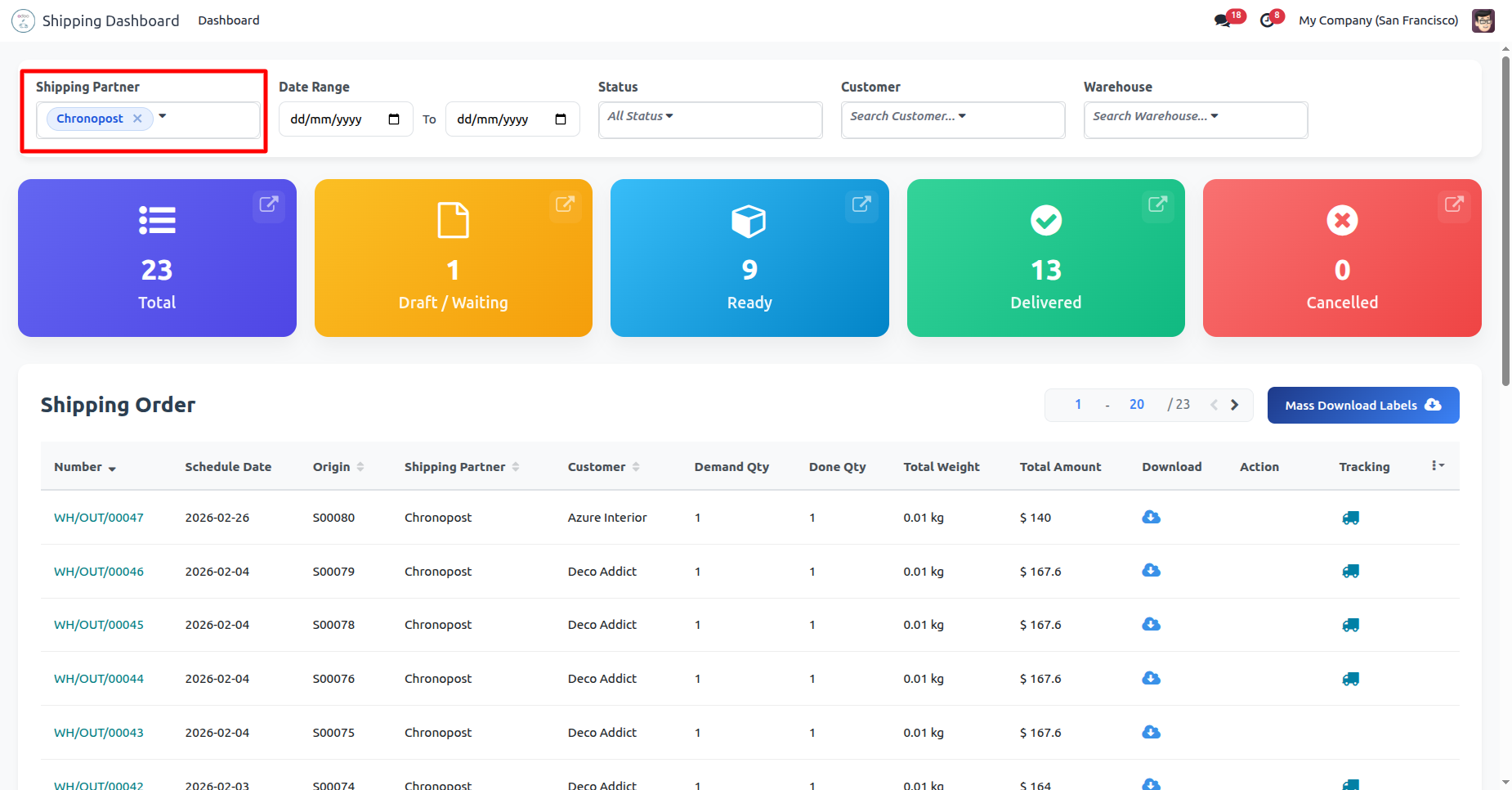1512x790 pixels.
Task: Remove the Chronopost filter tag
Action: [x=137, y=119]
